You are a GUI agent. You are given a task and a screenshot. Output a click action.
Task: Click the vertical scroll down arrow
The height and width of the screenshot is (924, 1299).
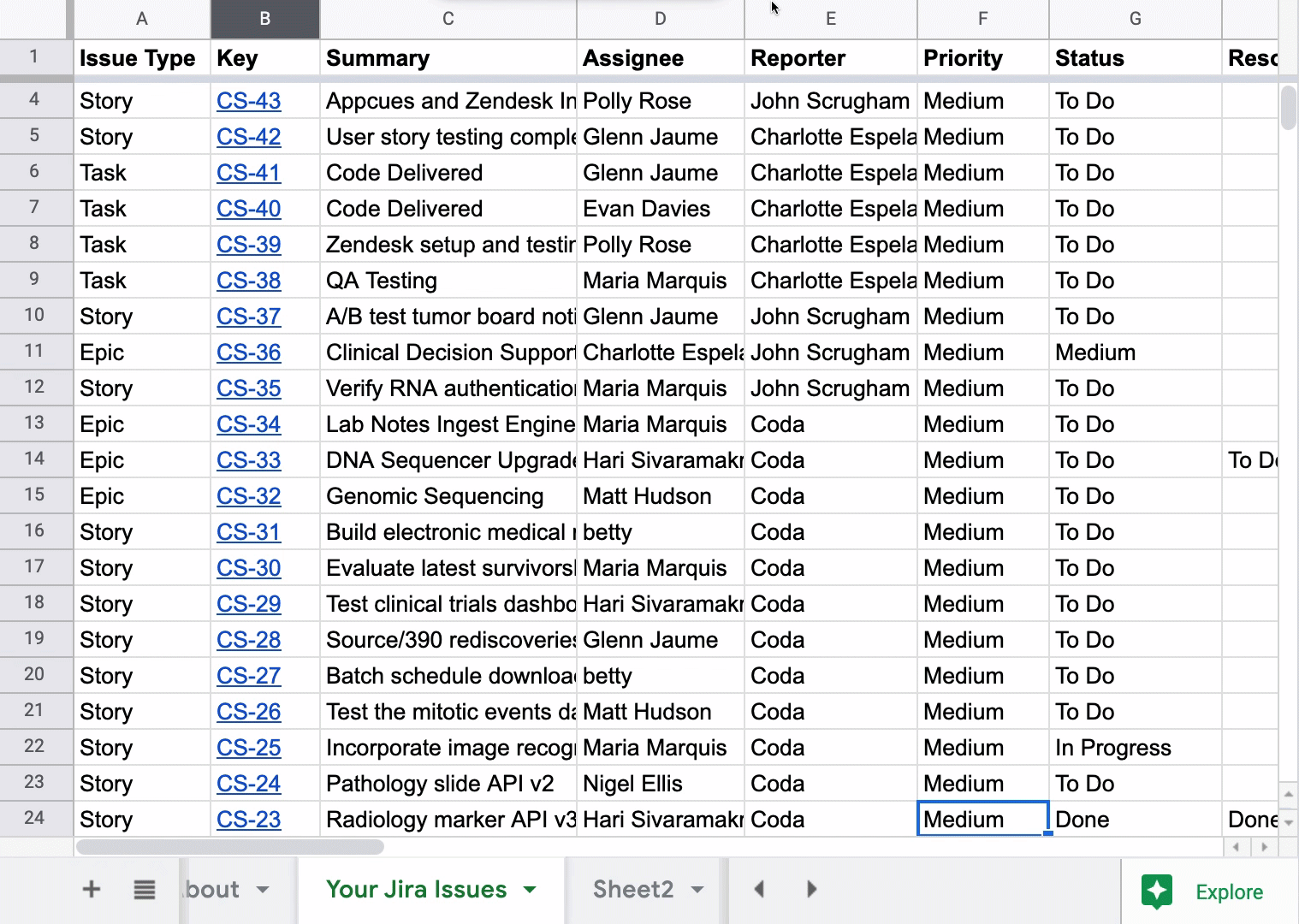tap(1288, 821)
